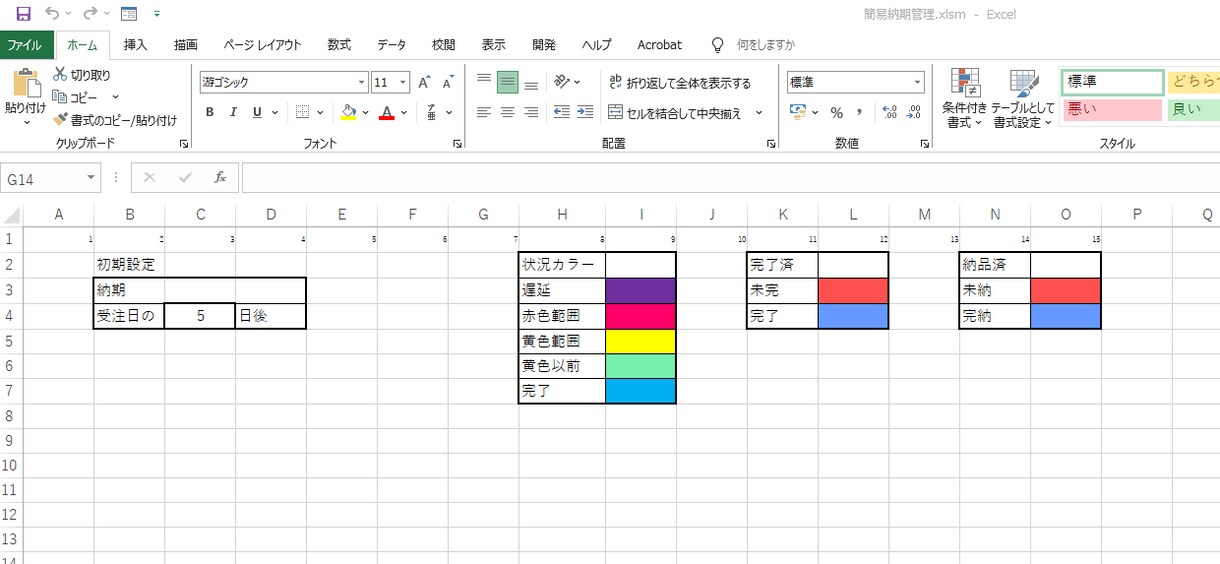Screen dimensions: 1220x564
Task: Toggle align text right
Action: click(x=531, y=112)
